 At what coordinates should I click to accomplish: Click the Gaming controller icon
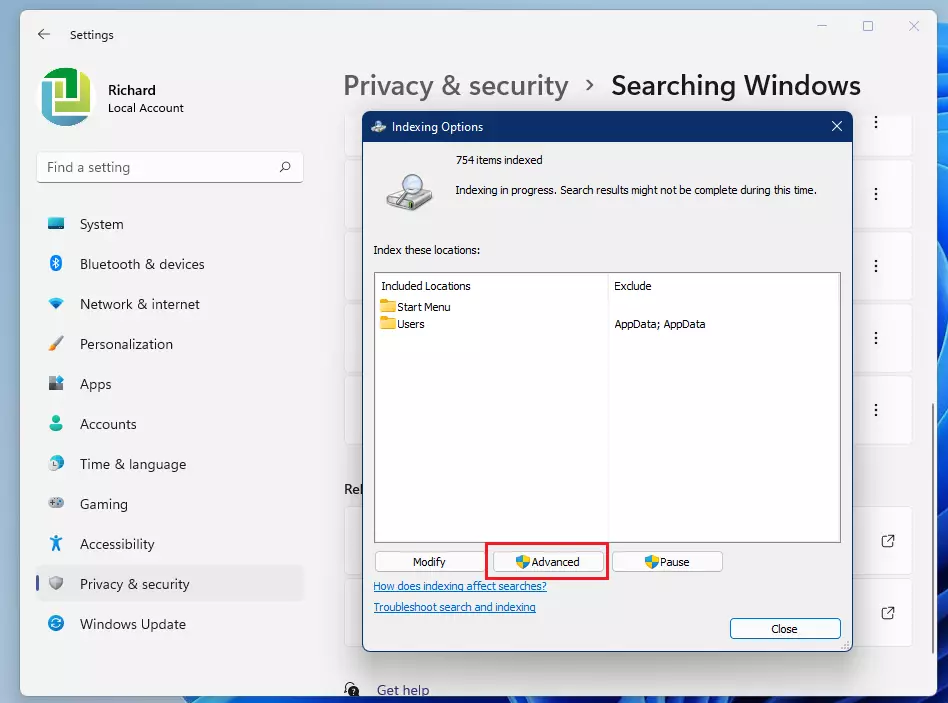[x=56, y=502]
